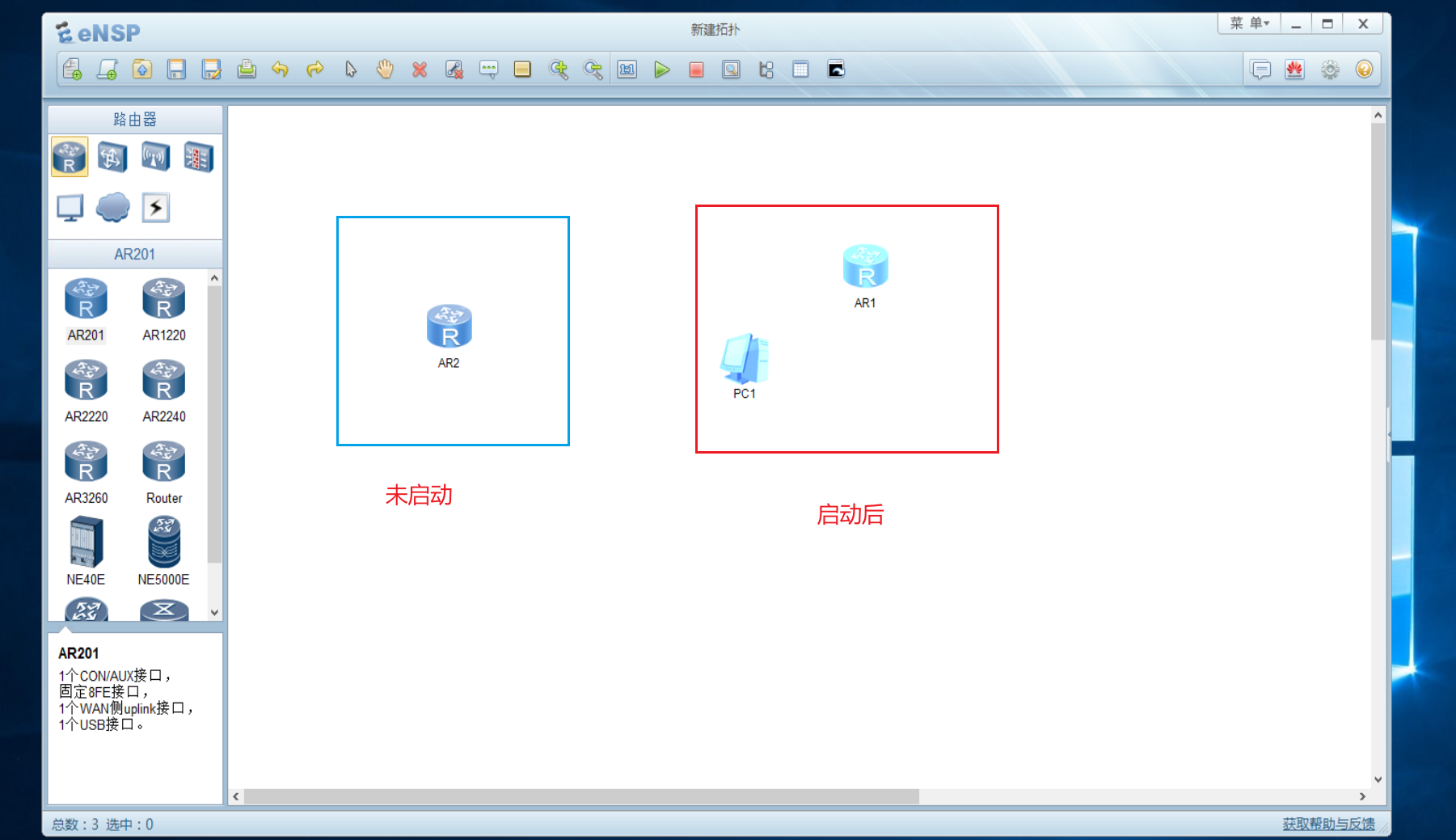The width and height of the screenshot is (1456, 840).
Task: Open the help question mark icon
Action: 1365,70
